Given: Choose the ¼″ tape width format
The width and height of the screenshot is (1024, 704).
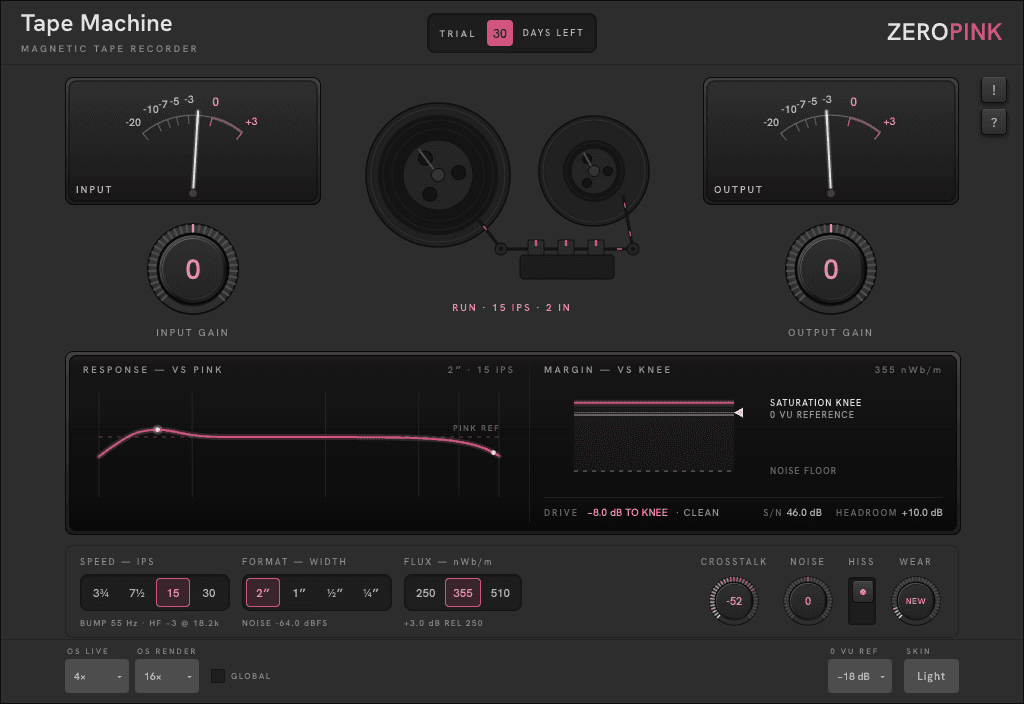Looking at the screenshot, I should [371, 593].
